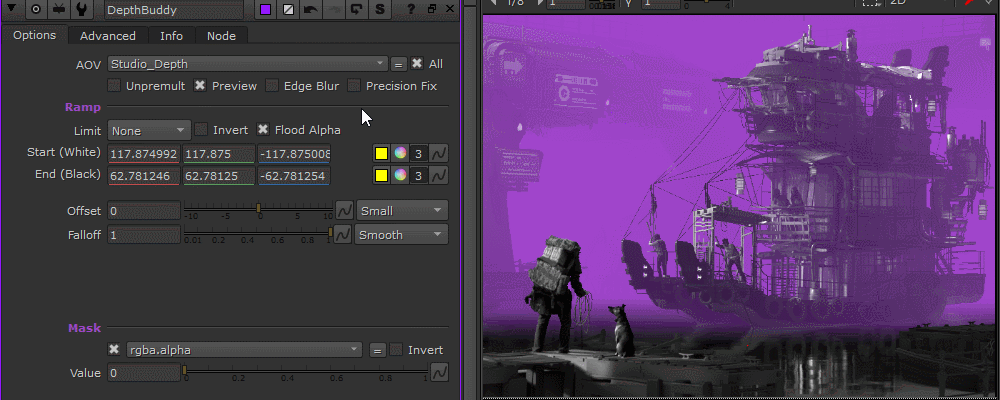The width and height of the screenshot is (1000, 400).
Task: Disable the Flood Alpha checkbox
Action: pyautogui.click(x=263, y=130)
